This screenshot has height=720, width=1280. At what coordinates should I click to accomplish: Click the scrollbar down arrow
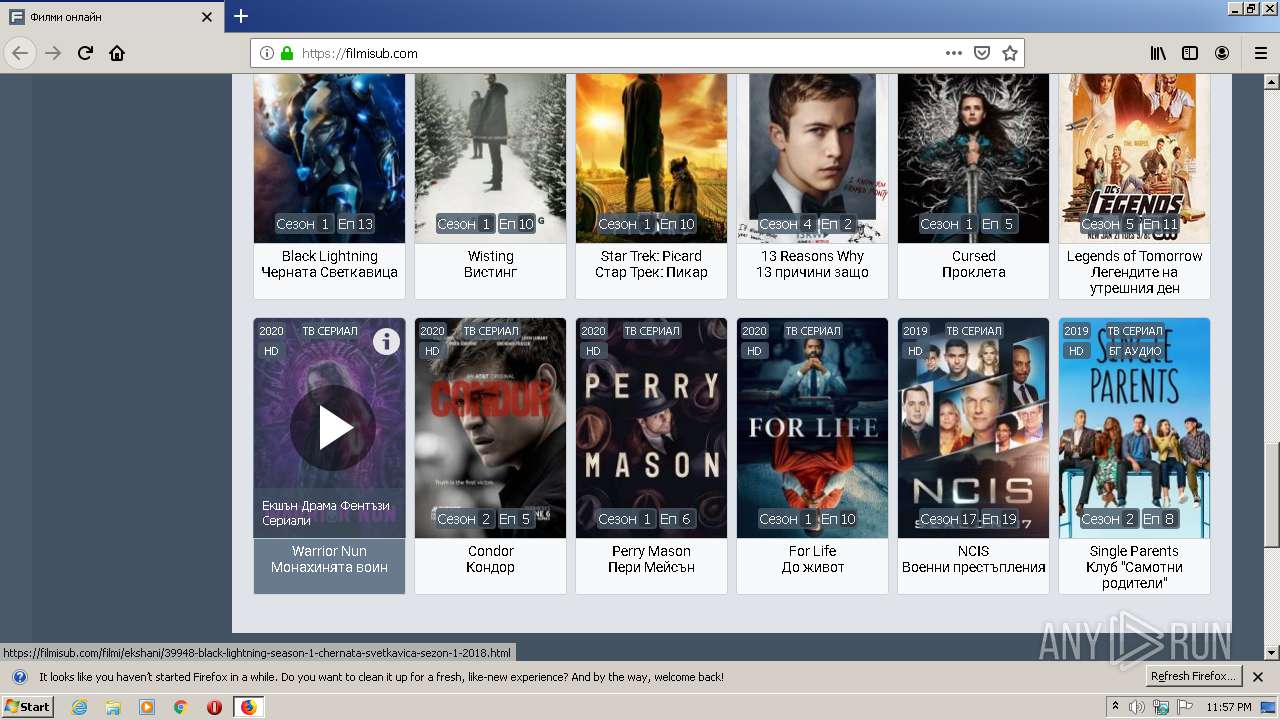[x=1271, y=652]
